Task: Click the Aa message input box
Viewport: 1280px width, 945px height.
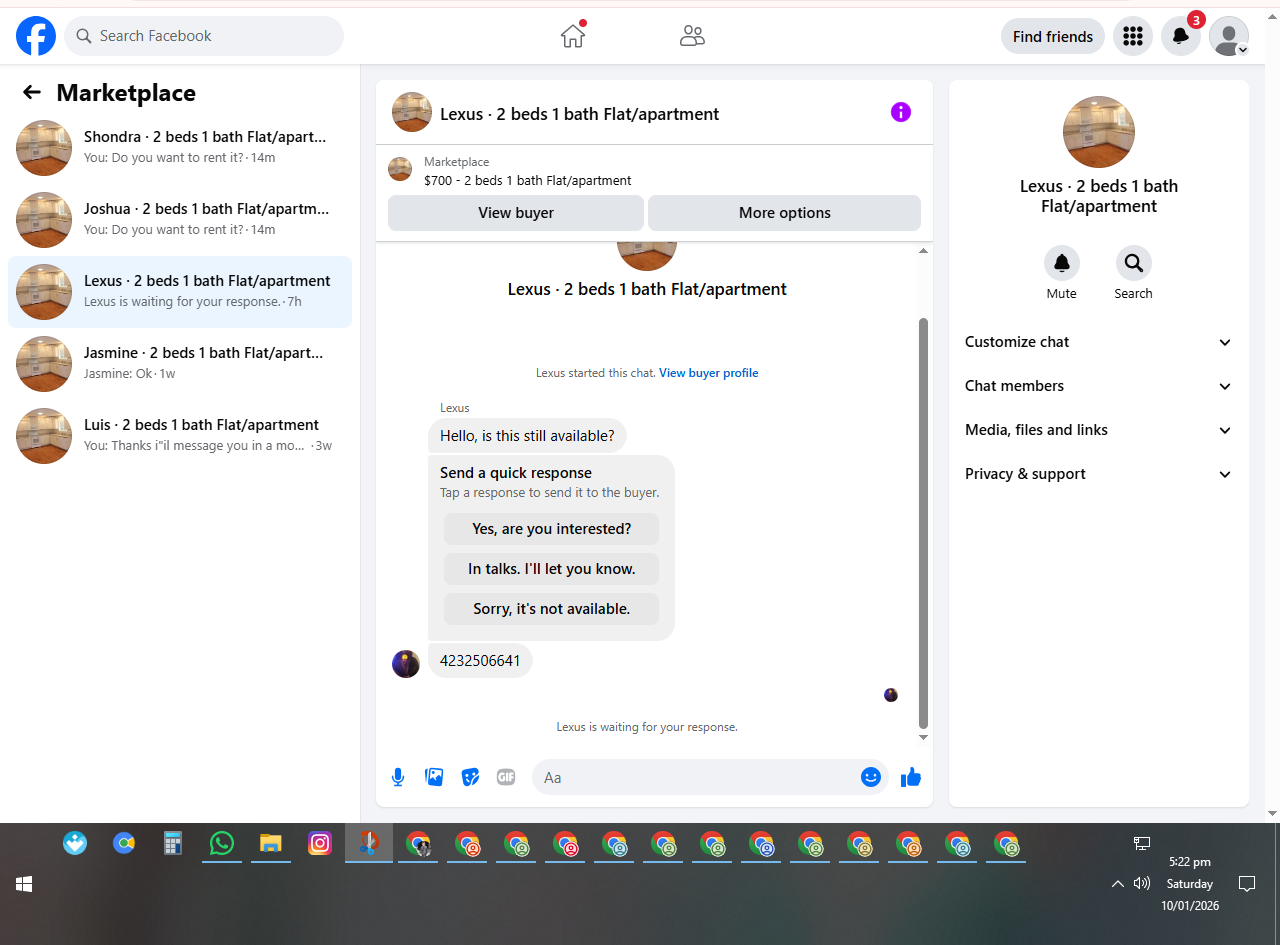Action: coord(697,777)
